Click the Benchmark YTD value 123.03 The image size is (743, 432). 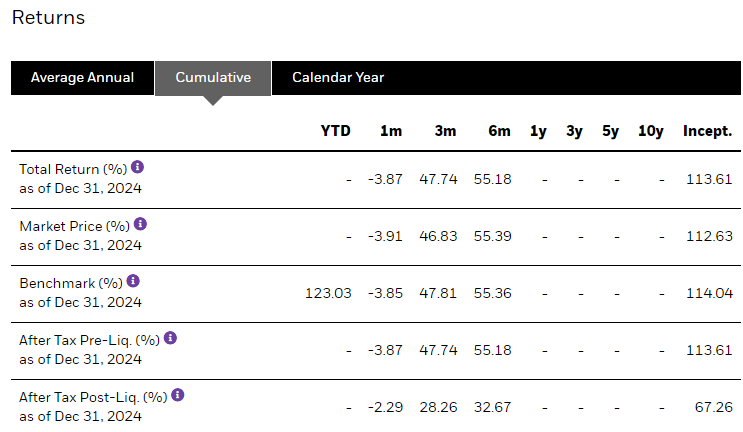click(328, 293)
